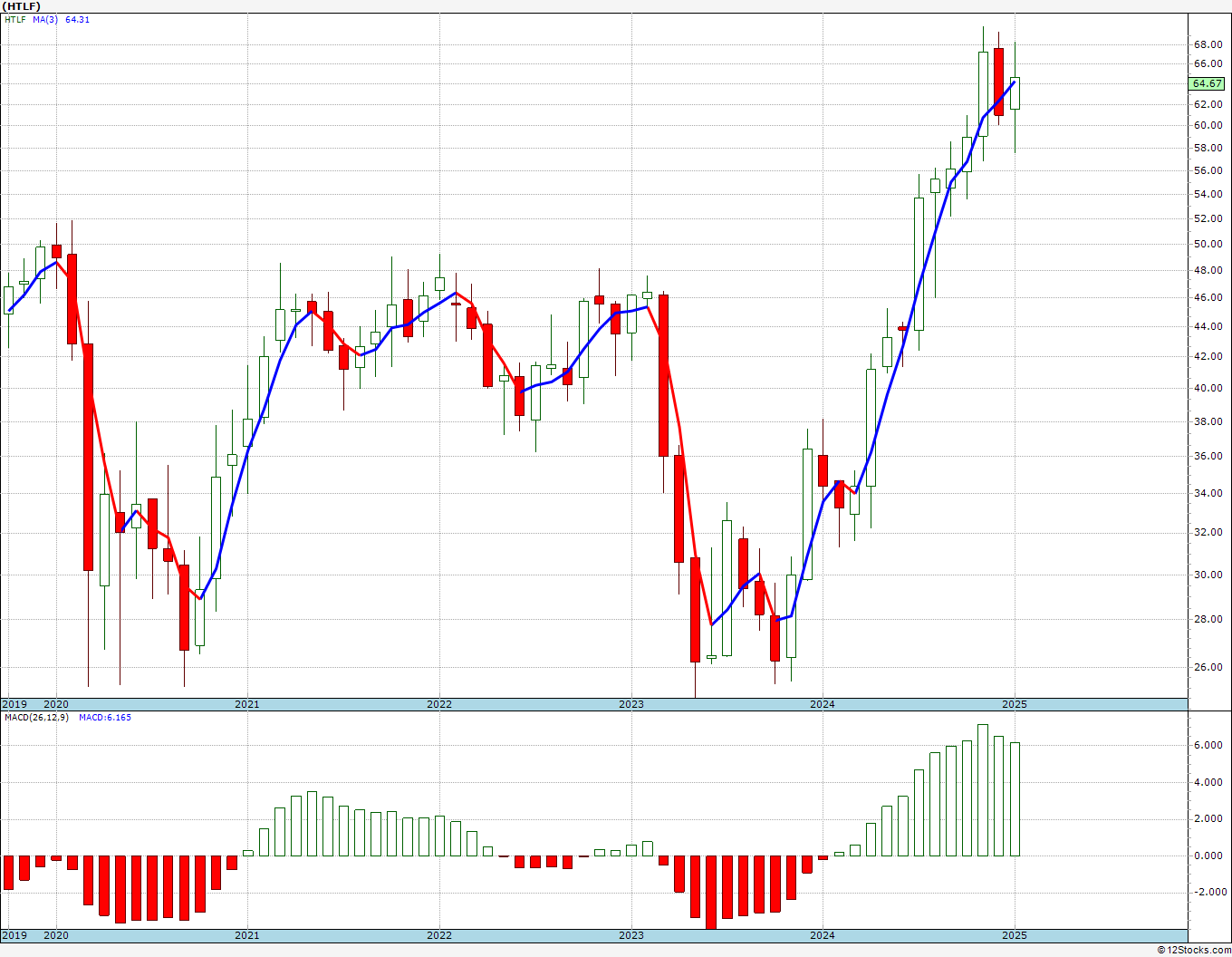This screenshot has height=957, width=1232.
Task: Click the 64.67 current price tag
Action: pos(1207,83)
